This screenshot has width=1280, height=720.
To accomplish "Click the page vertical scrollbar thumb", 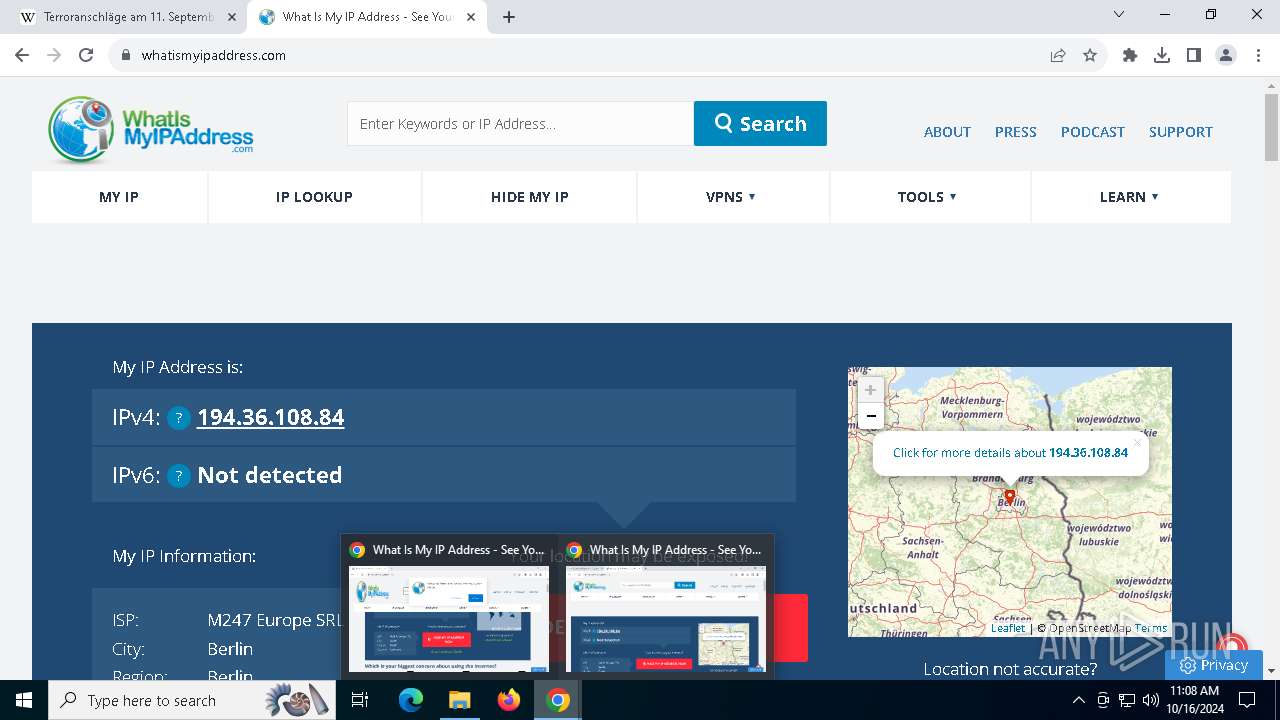I will click(x=1271, y=127).
